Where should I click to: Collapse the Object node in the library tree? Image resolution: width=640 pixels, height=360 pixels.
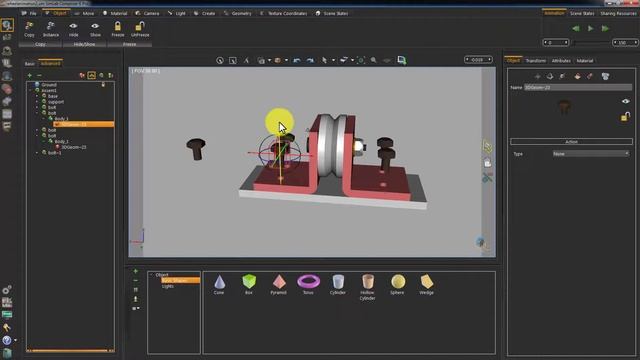point(151,275)
